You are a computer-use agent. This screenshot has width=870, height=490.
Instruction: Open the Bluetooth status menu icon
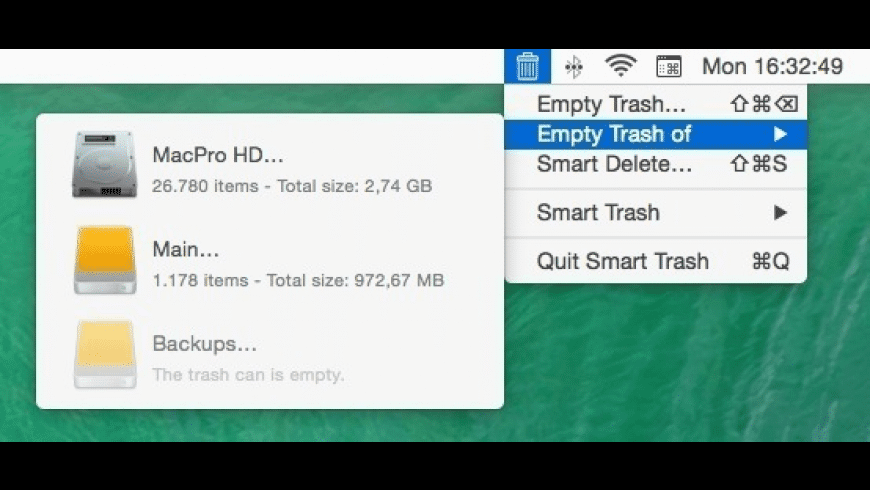(574, 67)
